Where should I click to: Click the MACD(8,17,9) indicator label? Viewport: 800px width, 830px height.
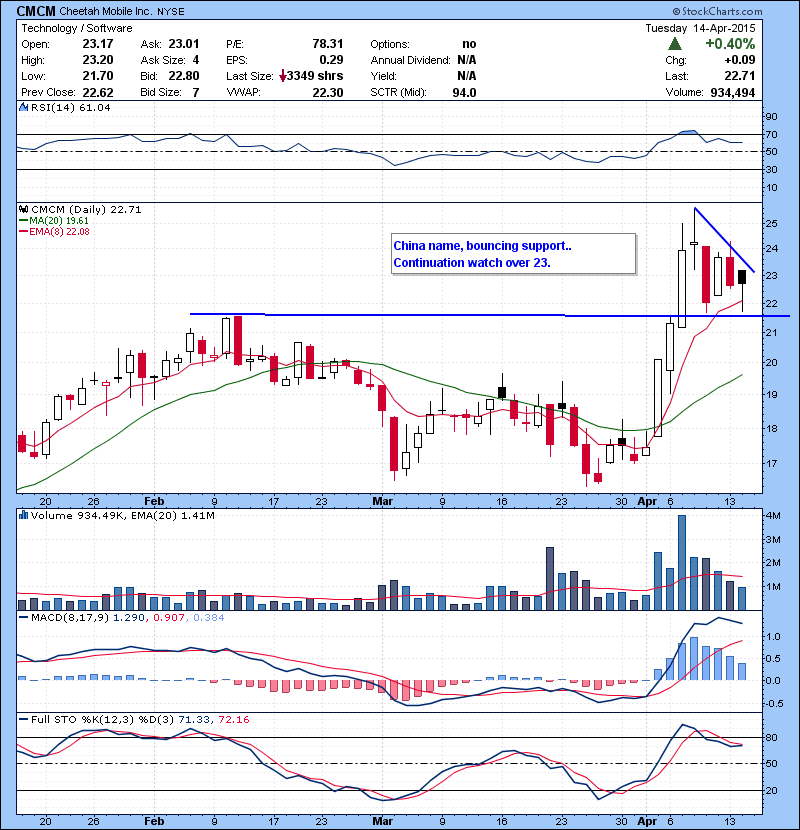[70, 618]
